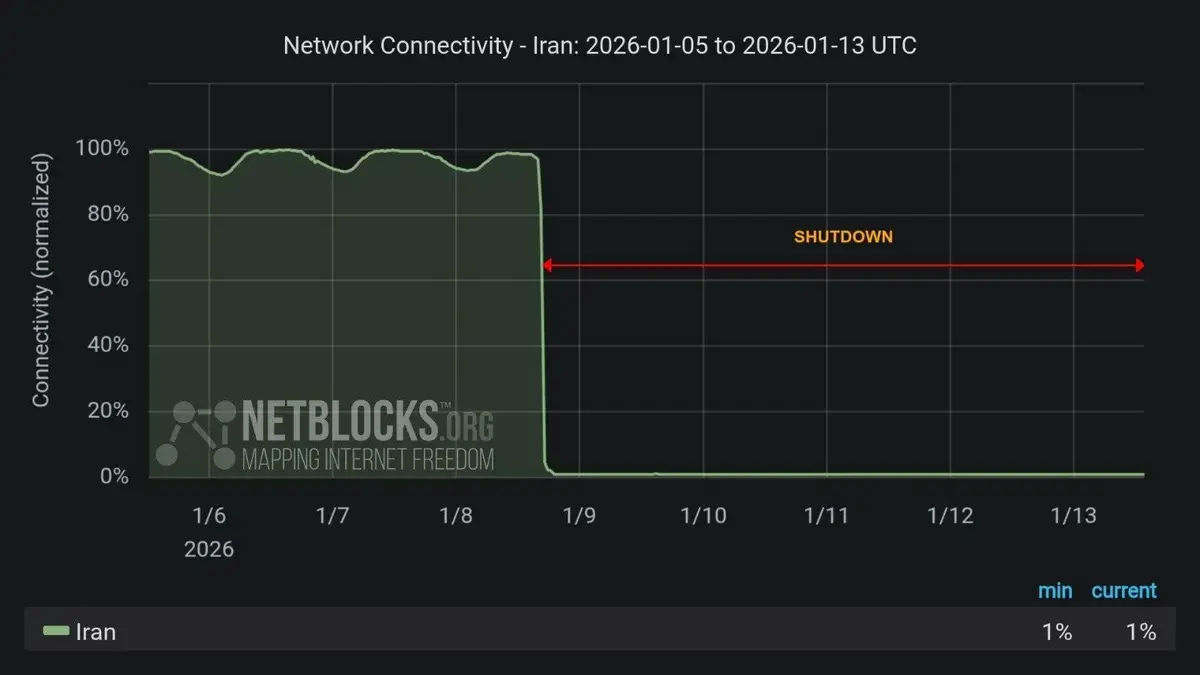Viewport: 1200px width, 675px height.
Task: Click the 100% y-axis tick label
Action: tap(103, 149)
